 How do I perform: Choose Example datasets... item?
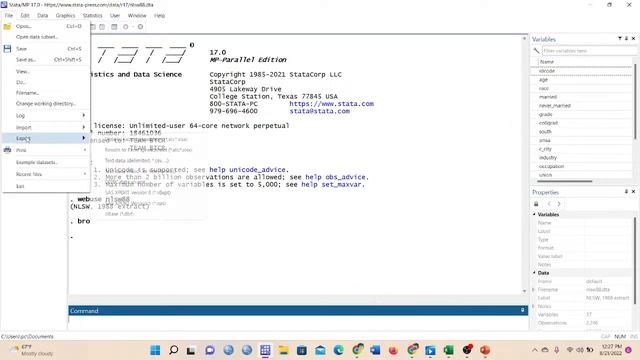click(x=46, y=162)
